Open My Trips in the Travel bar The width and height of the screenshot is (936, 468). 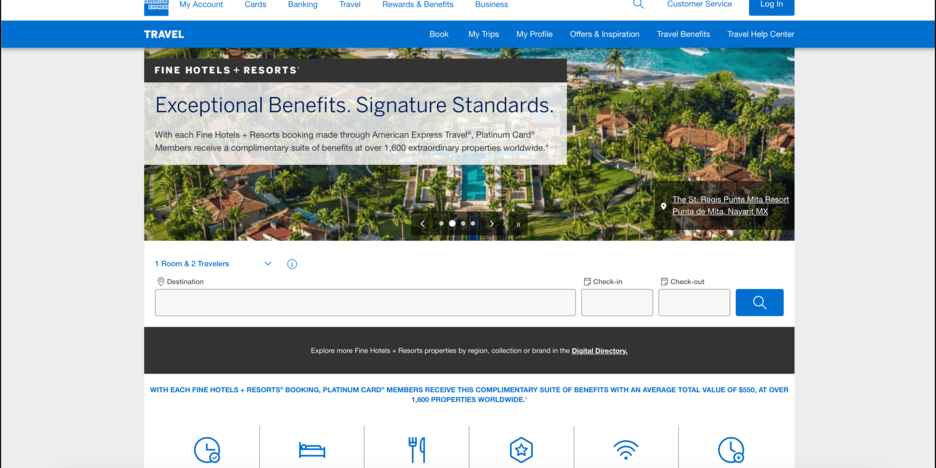(484, 34)
